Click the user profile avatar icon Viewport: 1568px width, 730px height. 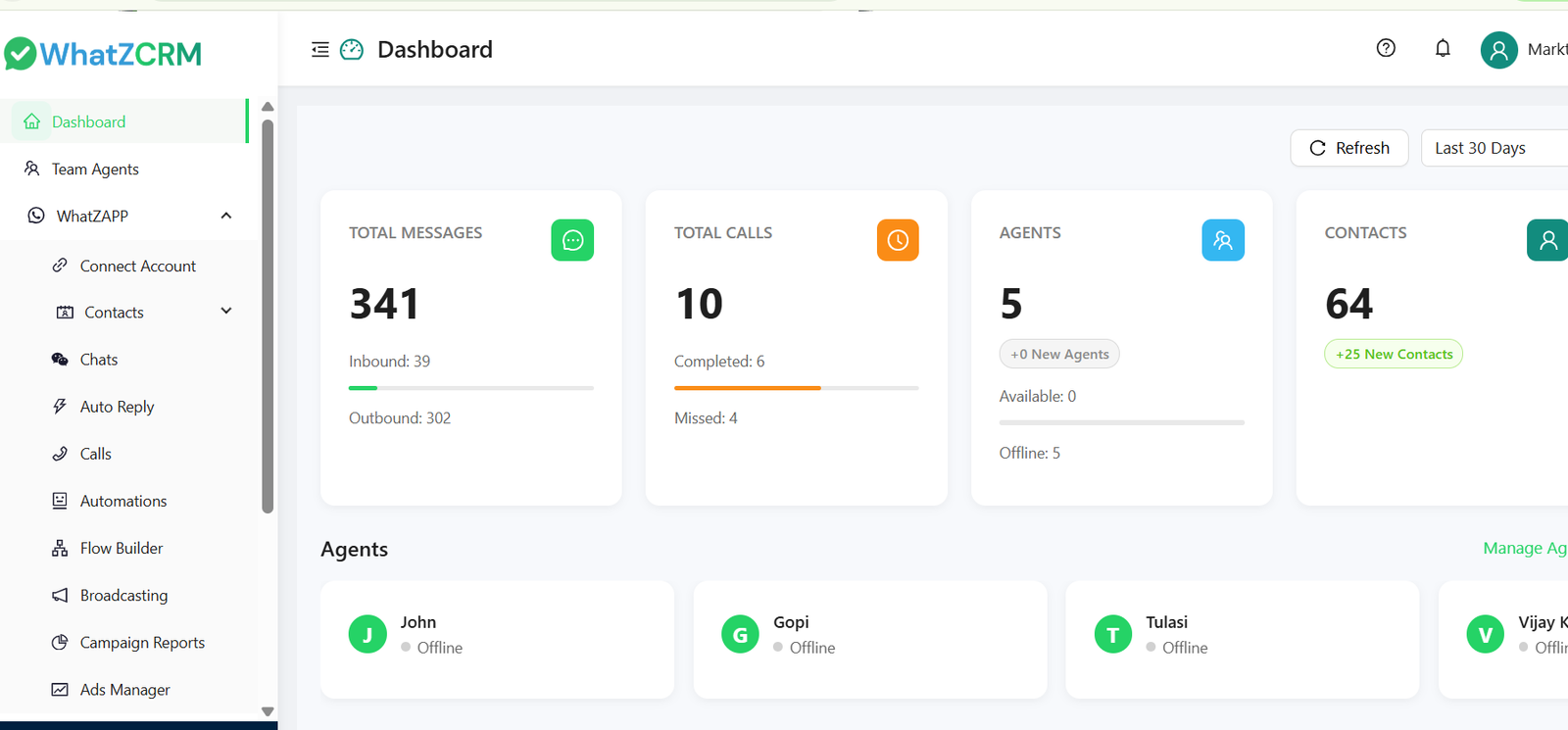click(1498, 50)
